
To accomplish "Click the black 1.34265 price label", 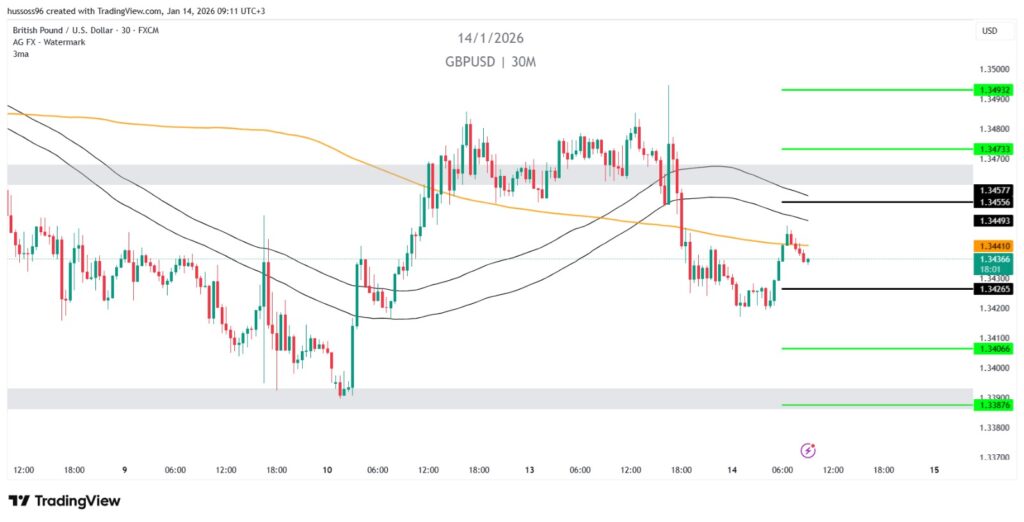I will click(995, 289).
